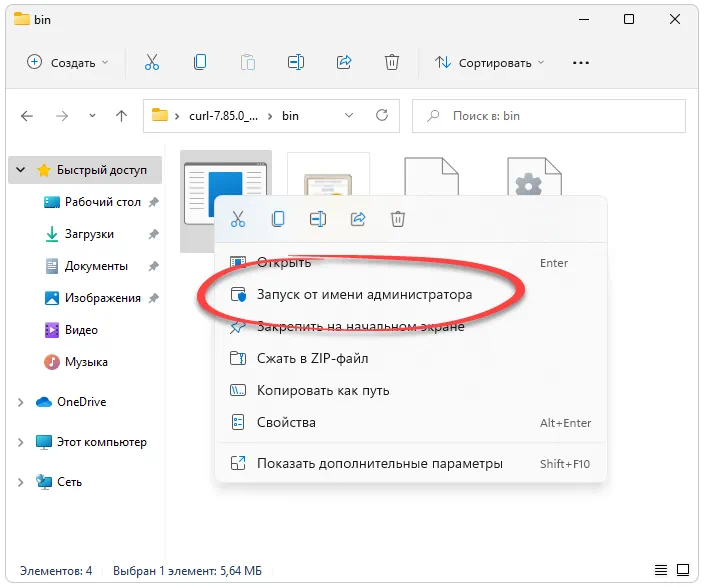The width and height of the screenshot is (704, 587).
Task: Open Показать дополнительные параметры
Action: tap(379, 463)
